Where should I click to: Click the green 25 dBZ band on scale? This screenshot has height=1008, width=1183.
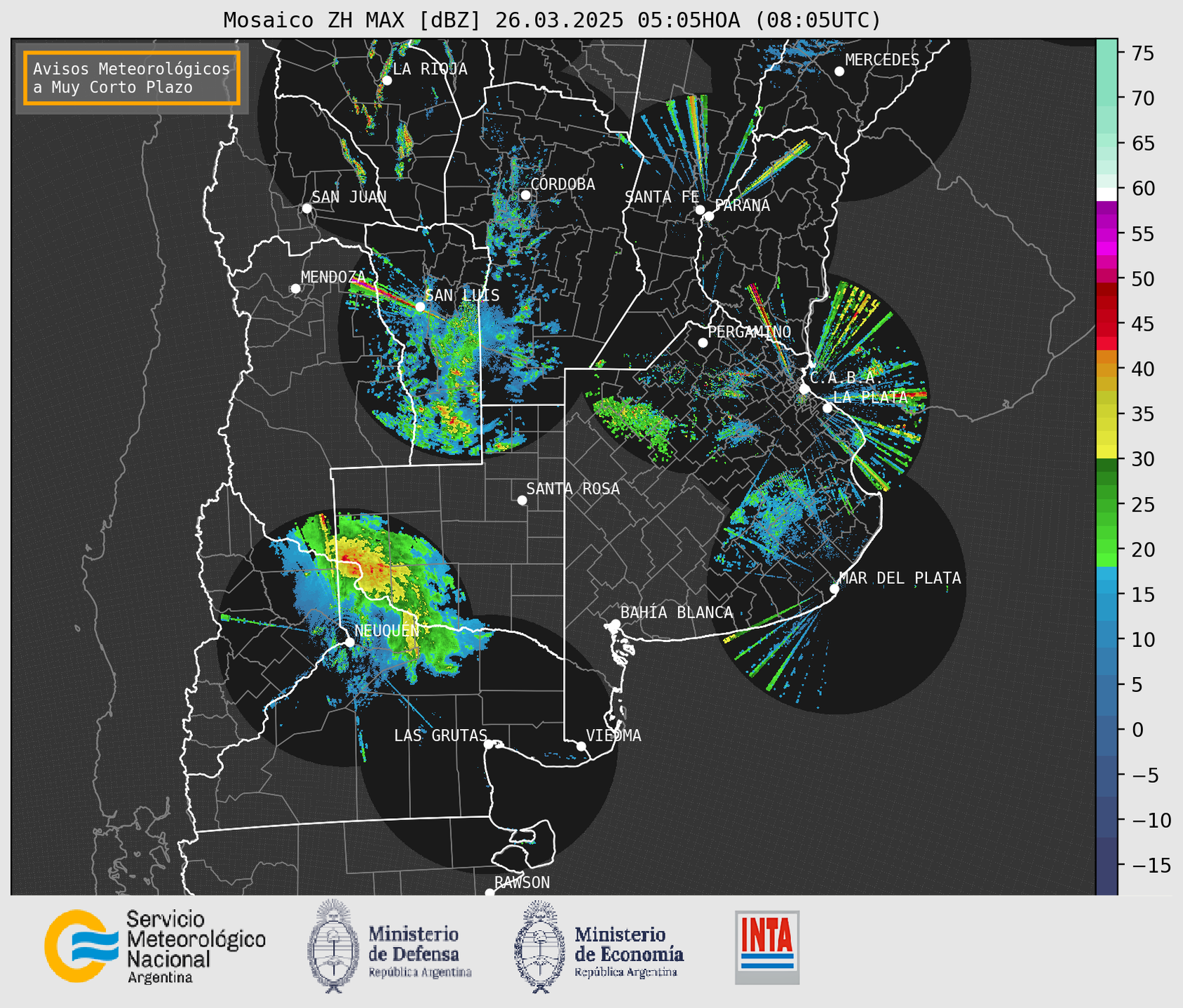point(1106,505)
